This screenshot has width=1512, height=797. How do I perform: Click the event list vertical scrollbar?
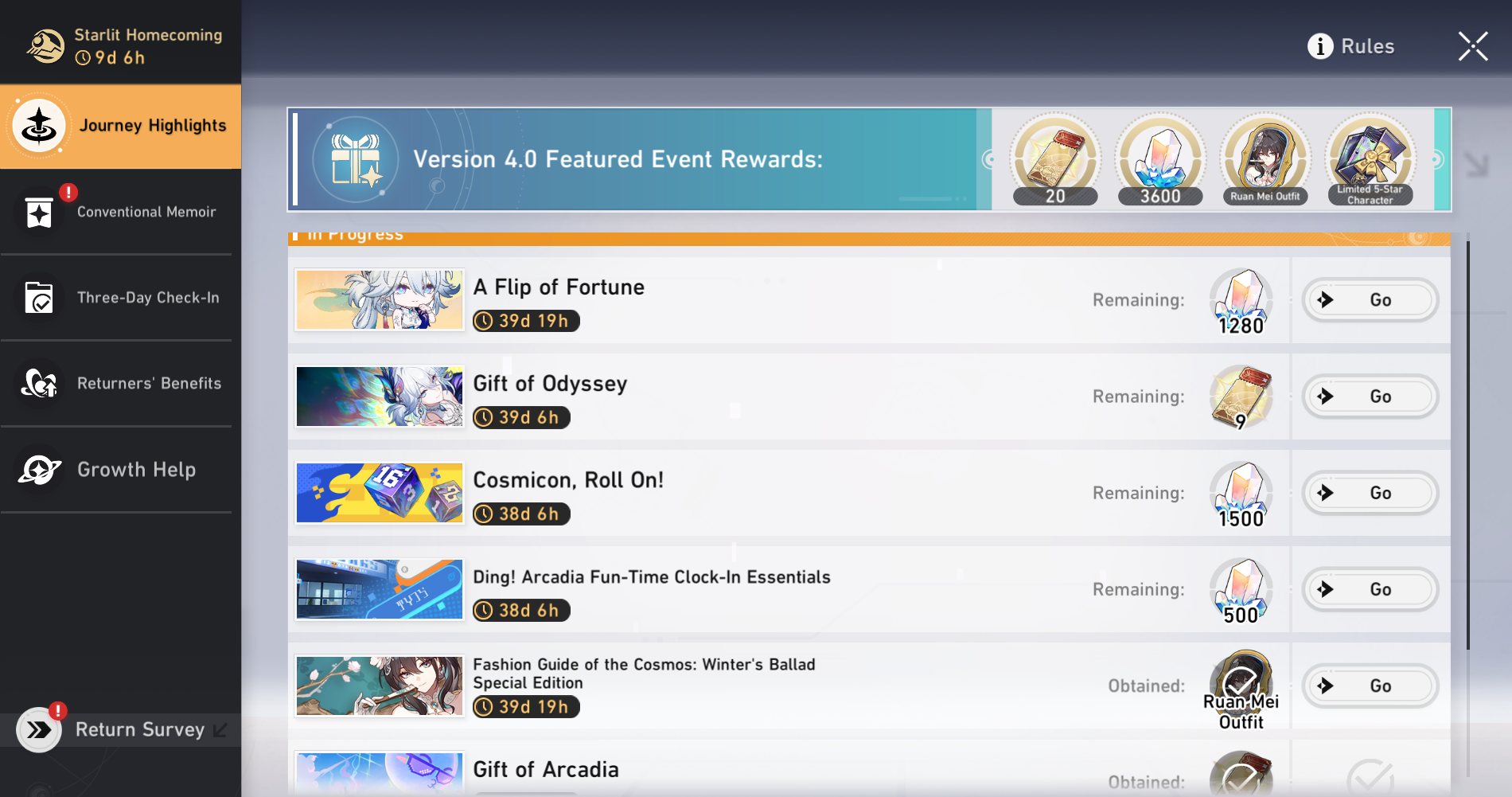click(1468, 446)
